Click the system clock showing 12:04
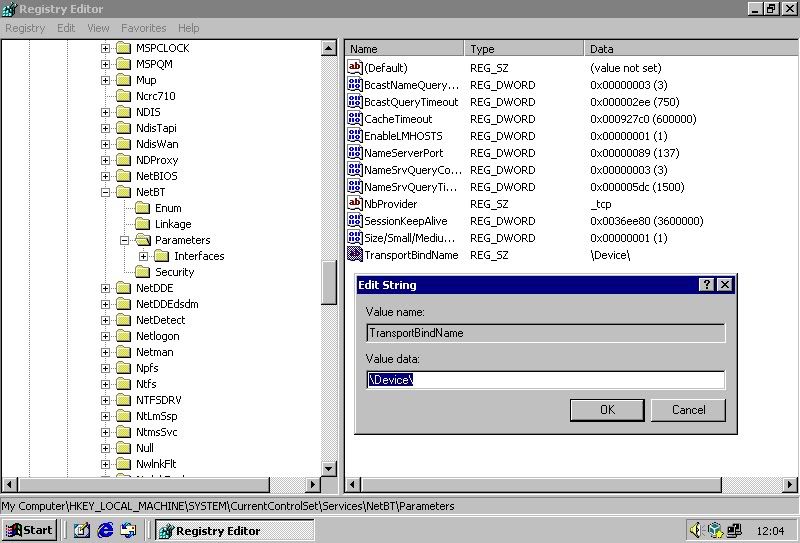The image size is (800, 543). point(770,531)
